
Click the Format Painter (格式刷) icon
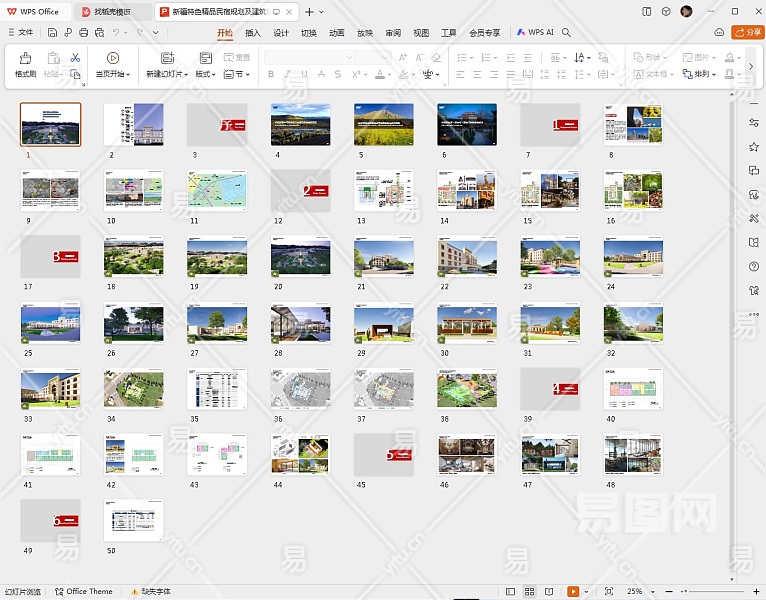pyautogui.click(x=25, y=59)
